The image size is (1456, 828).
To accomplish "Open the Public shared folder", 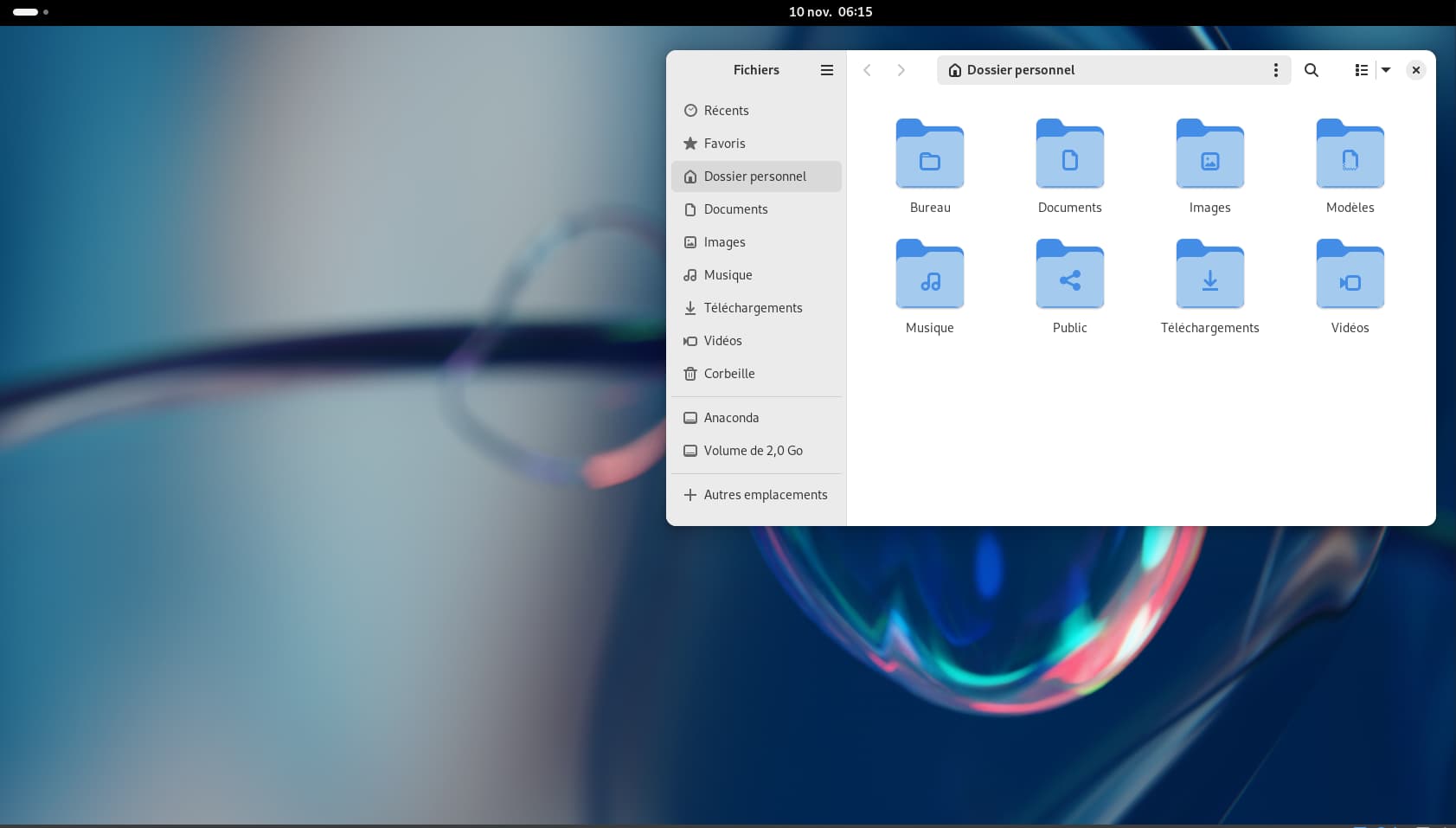I will tap(1068, 275).
